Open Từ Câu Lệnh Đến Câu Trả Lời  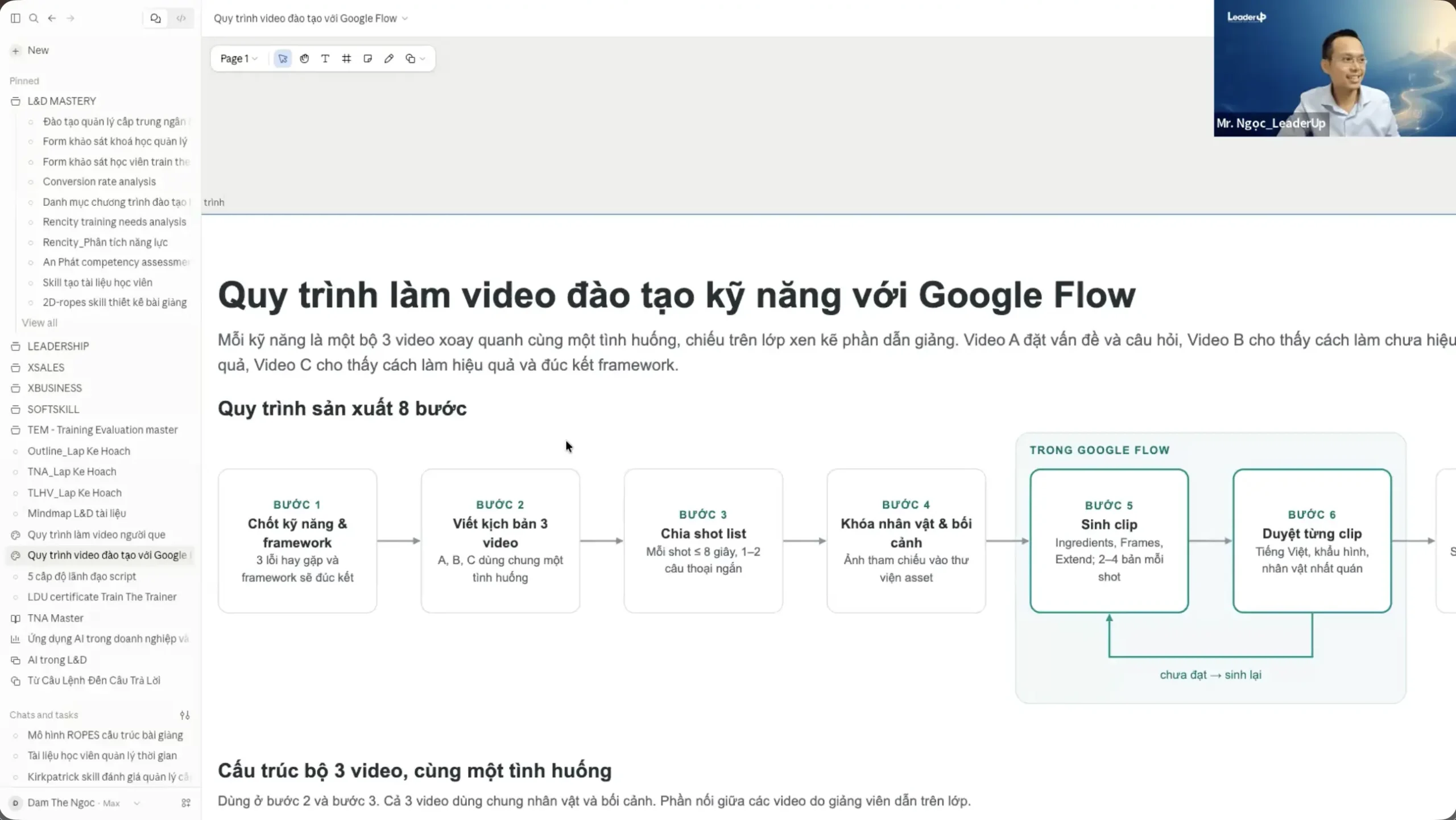[x=94, y=680]
